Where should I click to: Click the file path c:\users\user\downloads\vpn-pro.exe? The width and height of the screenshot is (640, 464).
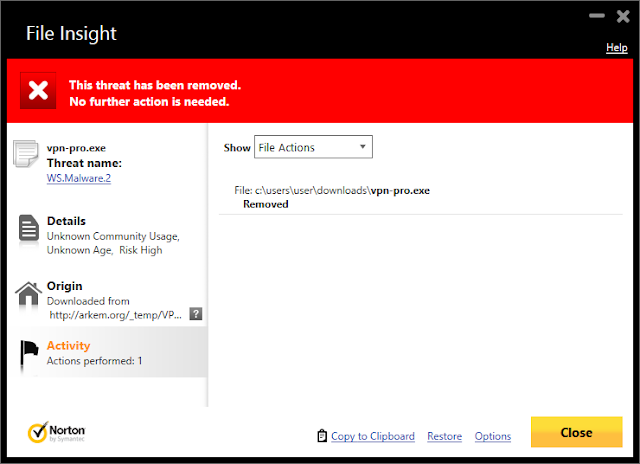coord(332,191)
